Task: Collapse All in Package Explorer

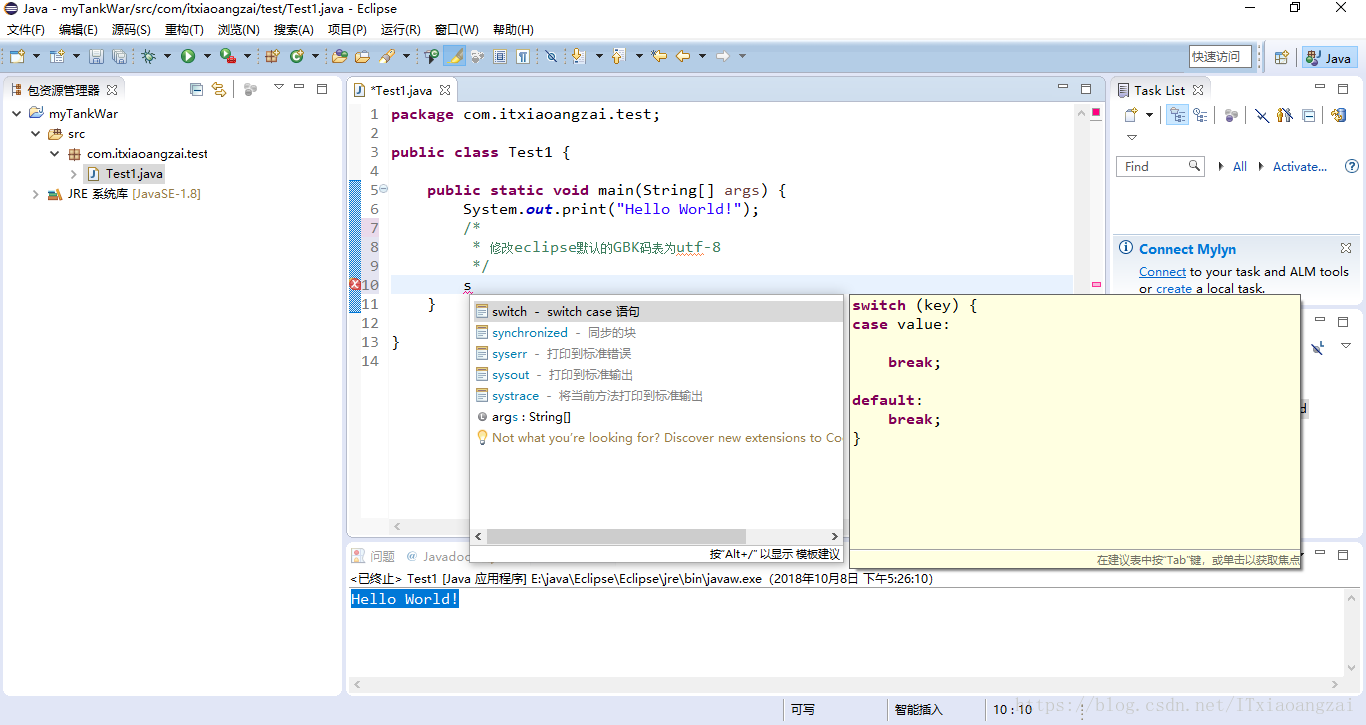Action: click(196, 90)
